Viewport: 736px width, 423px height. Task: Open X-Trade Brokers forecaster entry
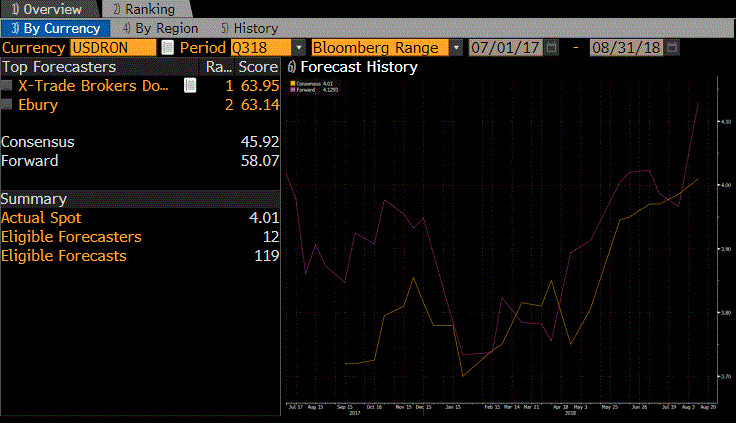pos(93,85)
